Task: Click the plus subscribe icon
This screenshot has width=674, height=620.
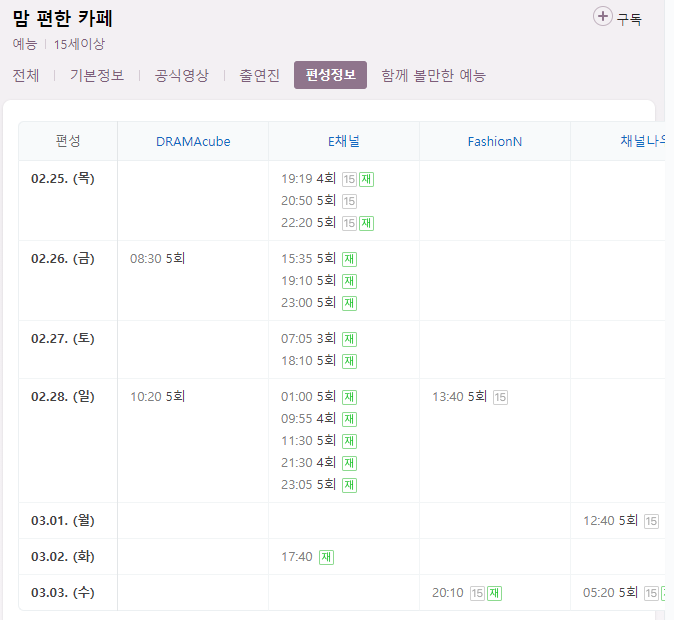Action: pos(603,17)
